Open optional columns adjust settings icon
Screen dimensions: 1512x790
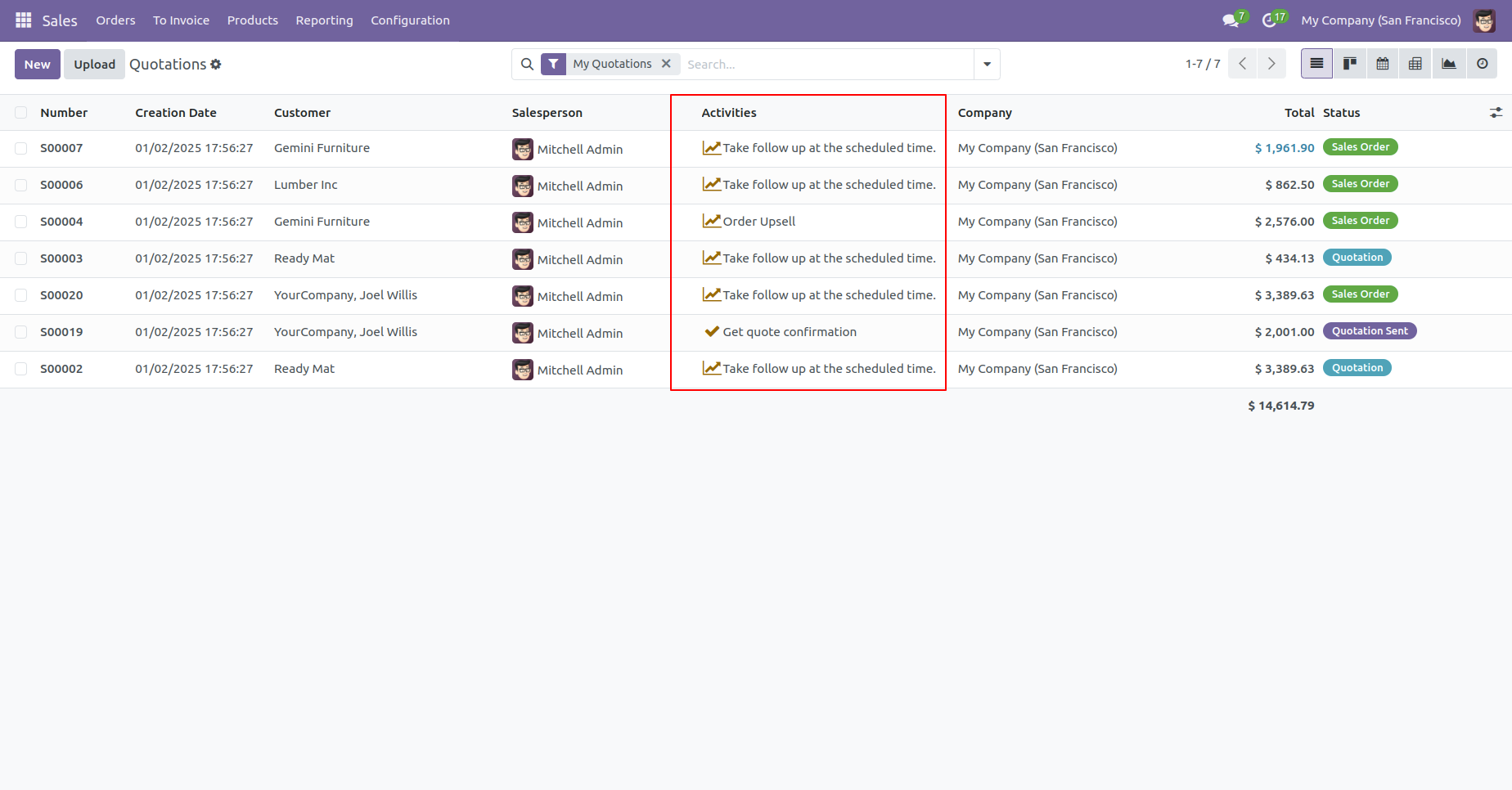[1496, 113]
